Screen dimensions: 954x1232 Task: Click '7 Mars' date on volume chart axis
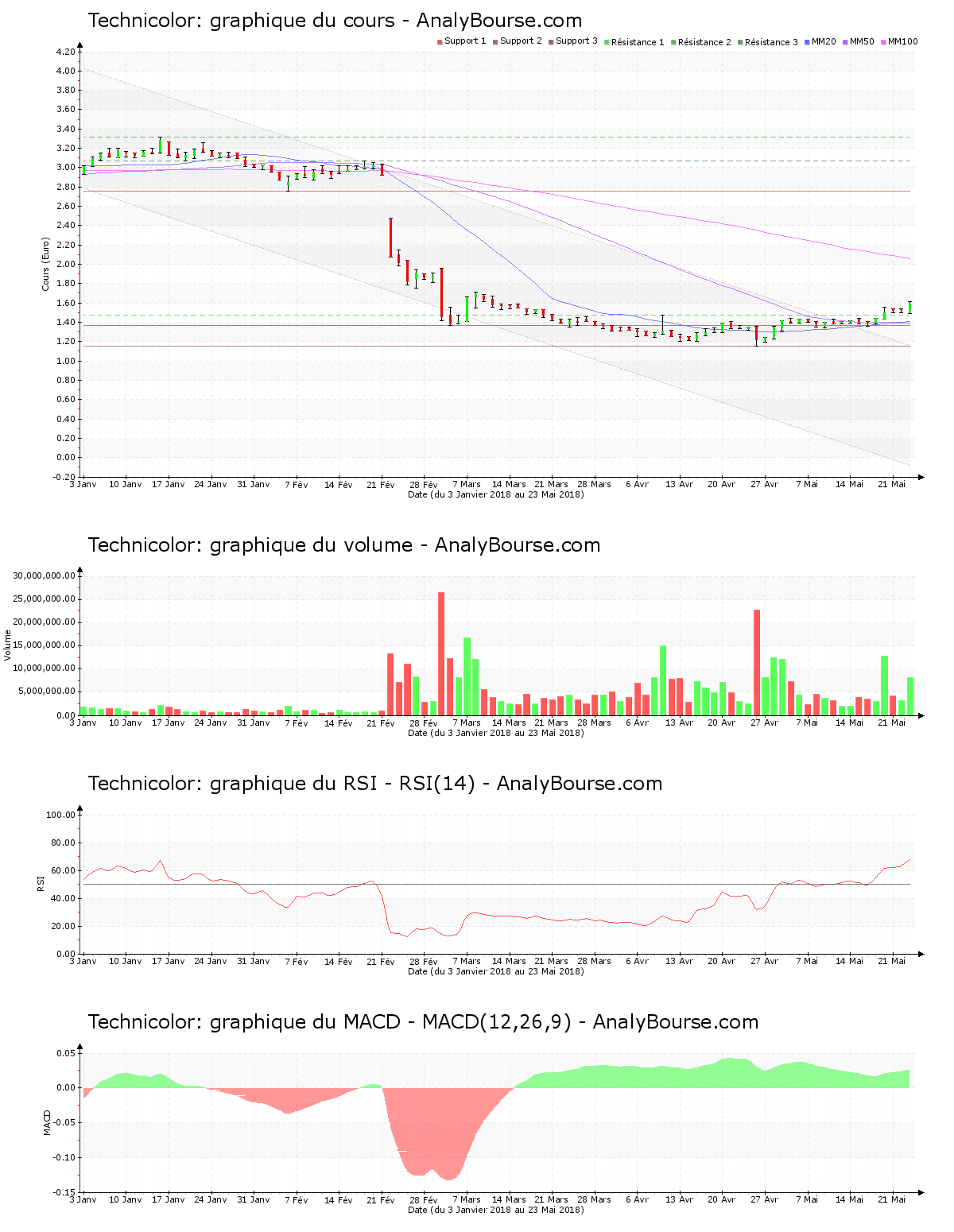tap(467, 723)
